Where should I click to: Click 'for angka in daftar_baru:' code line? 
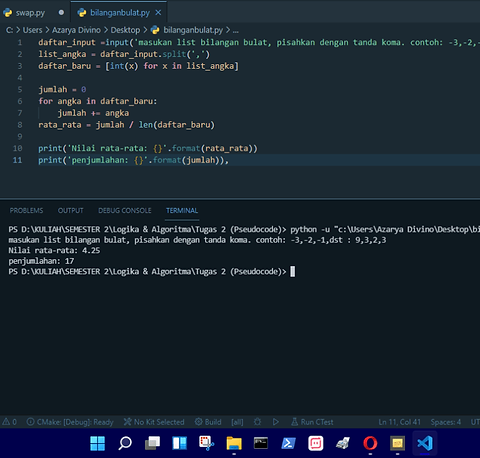98,101
